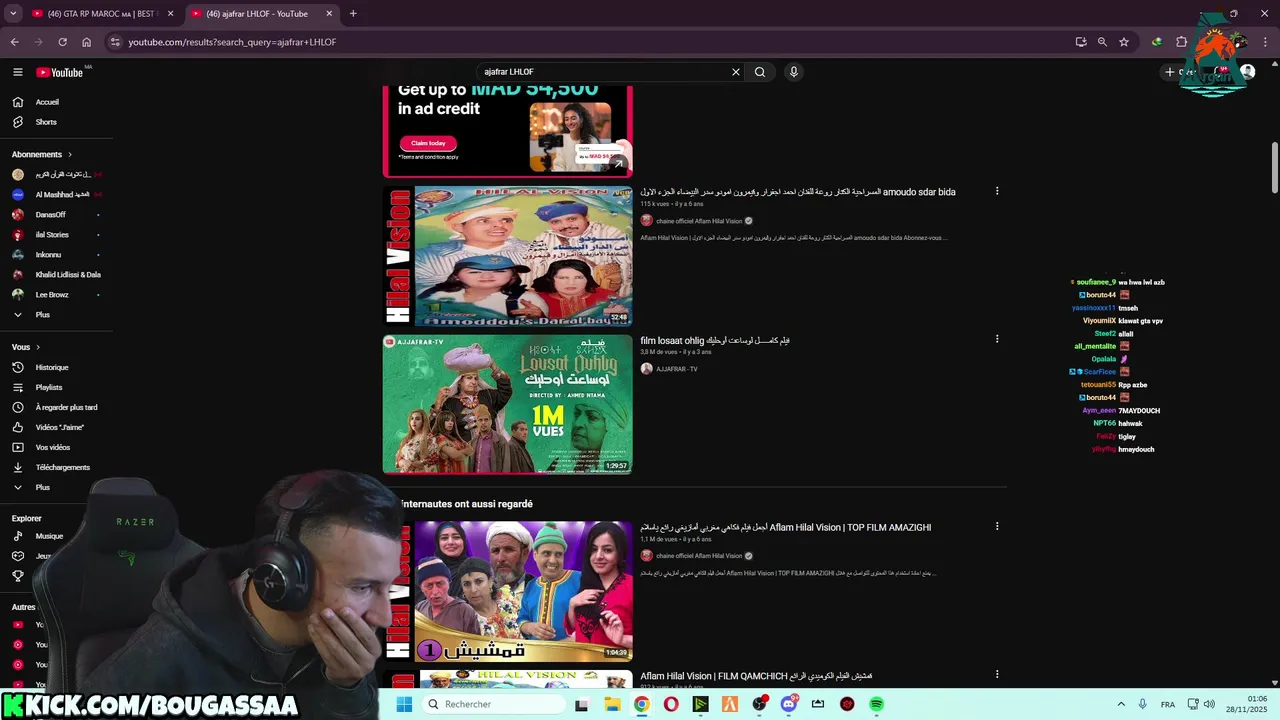Expand the Abonnements section header

[x=42, y=154]
